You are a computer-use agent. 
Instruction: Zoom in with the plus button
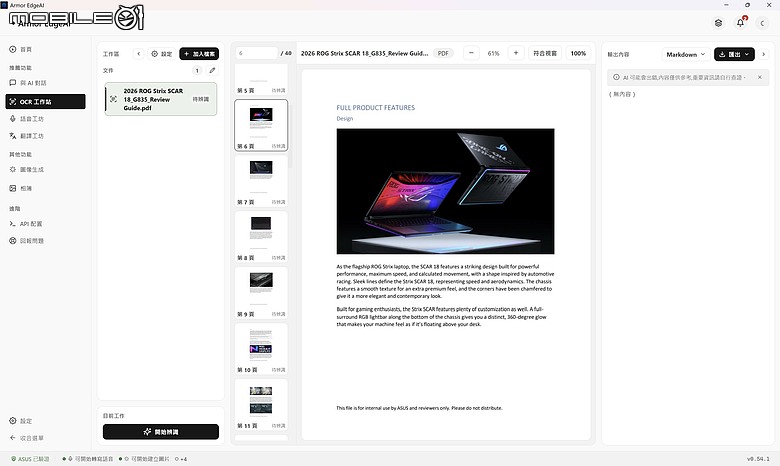(x=516, y=53)
